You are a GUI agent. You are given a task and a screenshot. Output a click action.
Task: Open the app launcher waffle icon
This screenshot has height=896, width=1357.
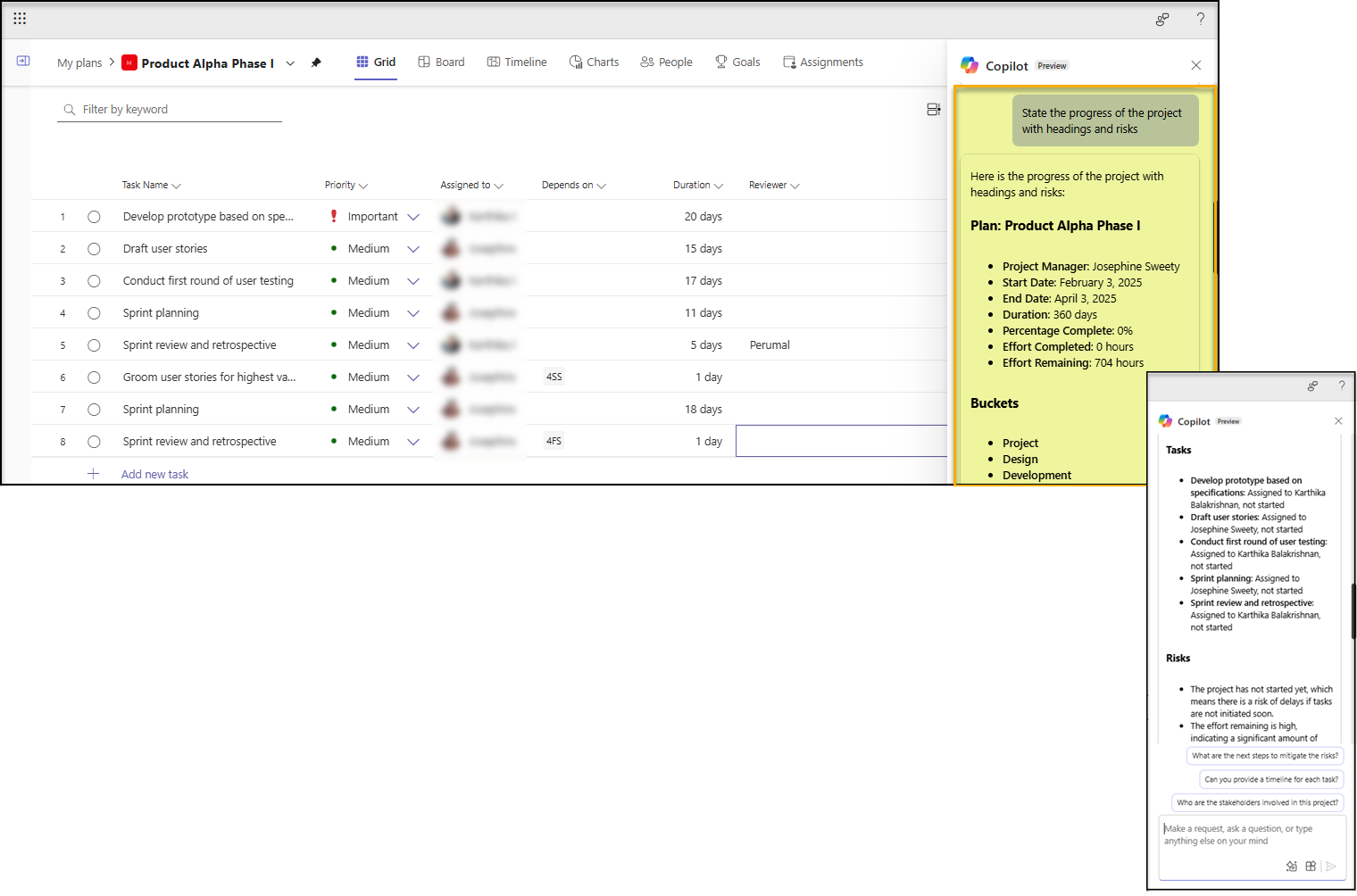coord(20,18)
